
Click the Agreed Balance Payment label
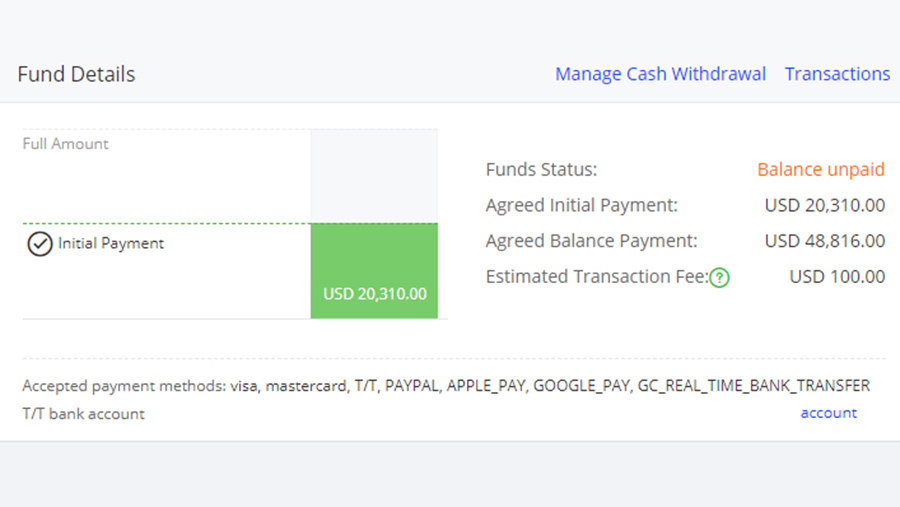pyautogui.click(x=591, y=241)
